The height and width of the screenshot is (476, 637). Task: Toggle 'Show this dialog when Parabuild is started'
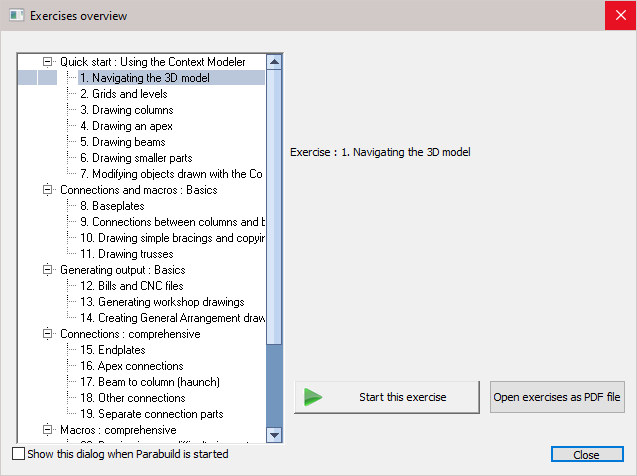pos(18,454)
